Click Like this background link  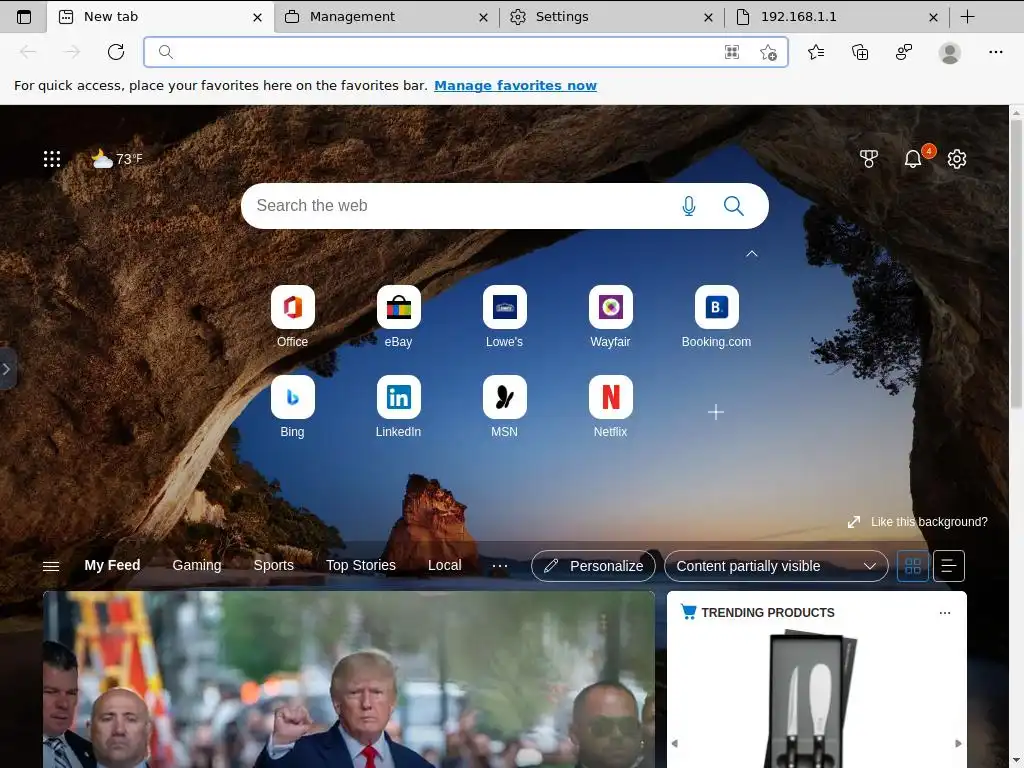pos(918,522)
